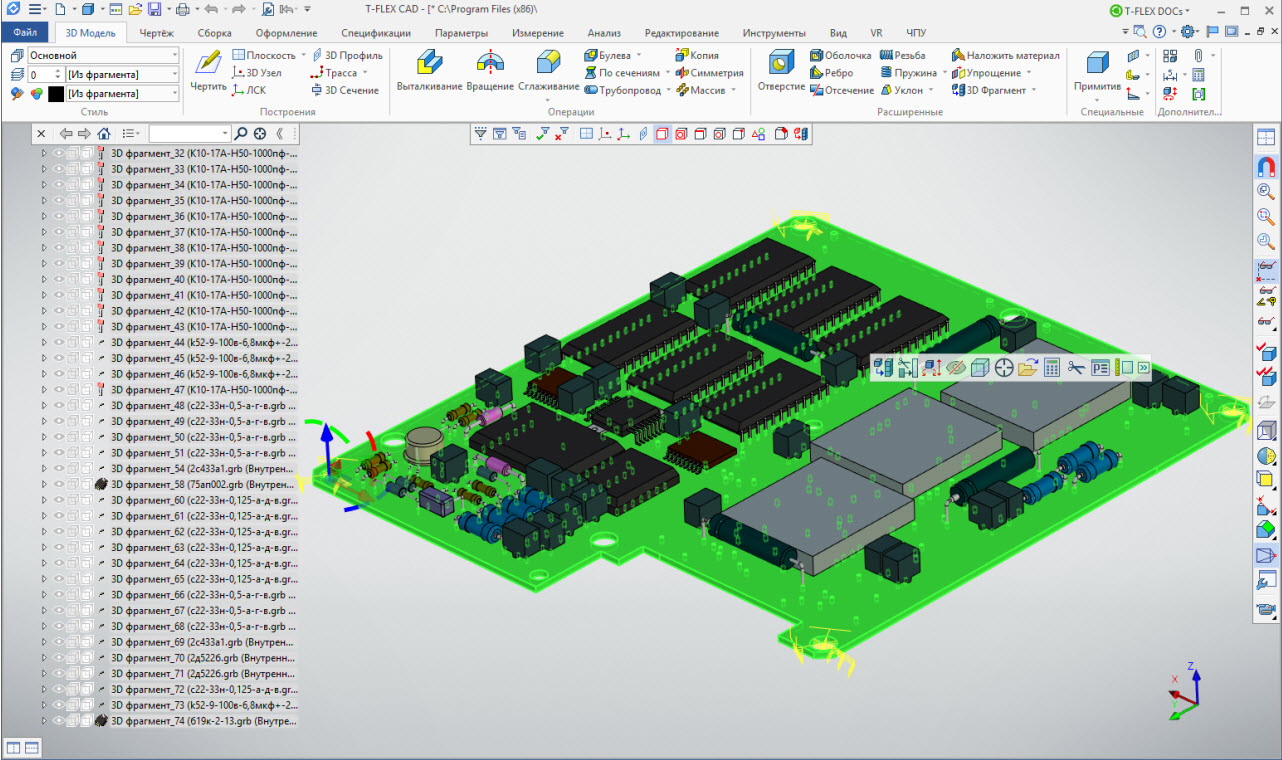The height and width of the screenshot is (760, 1282).
Task: Hide 3D фрагмент_40 using eye icon
Action: click(59, 279)
